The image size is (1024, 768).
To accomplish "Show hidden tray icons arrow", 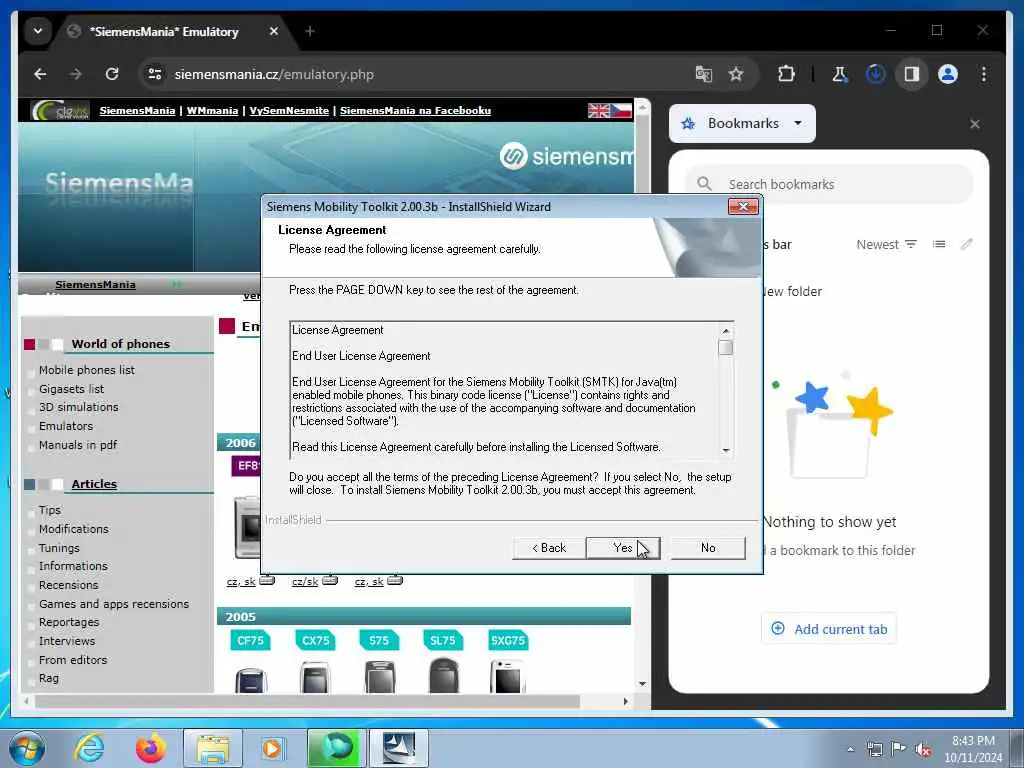I will click(850, 750).
